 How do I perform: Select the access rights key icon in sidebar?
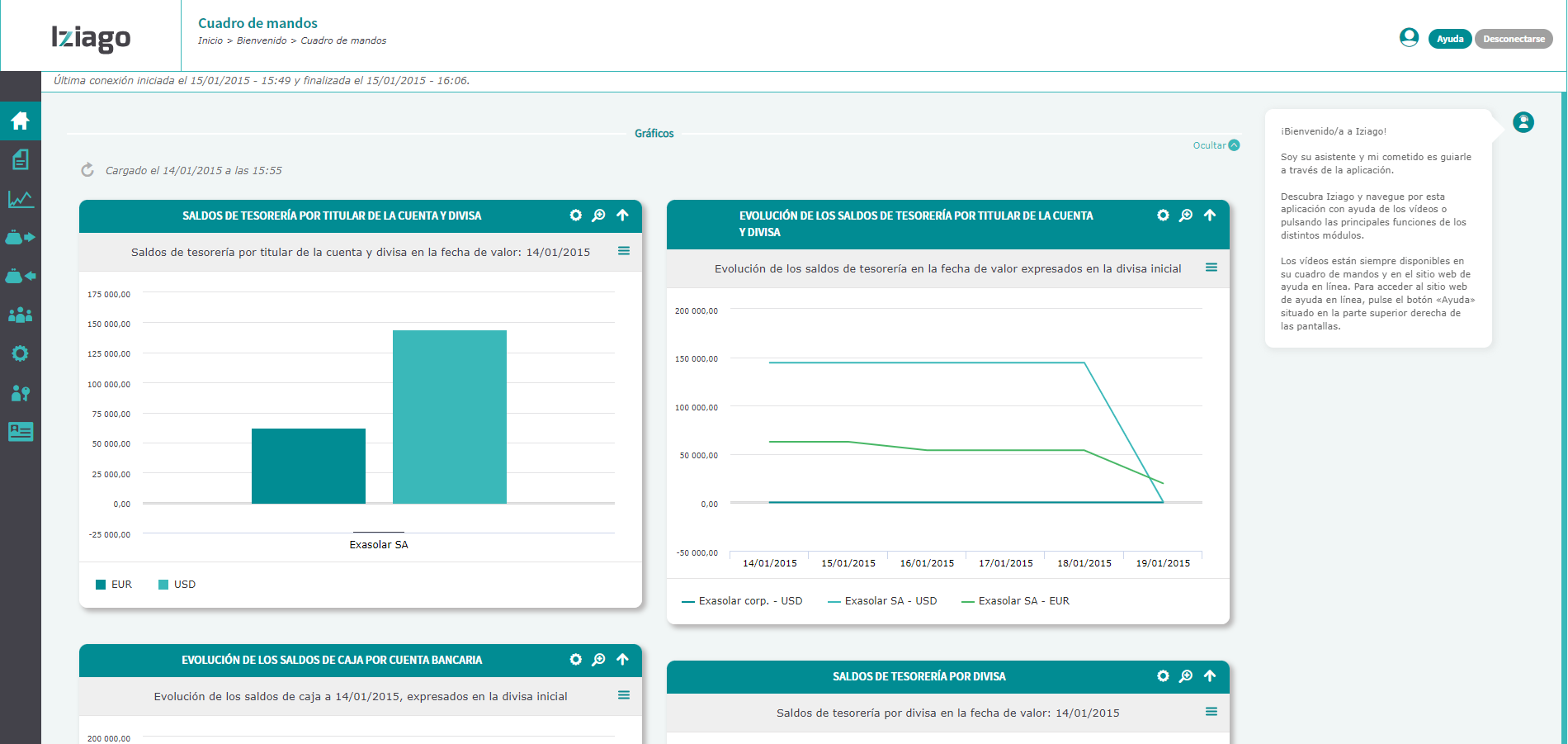coord(19,392)
